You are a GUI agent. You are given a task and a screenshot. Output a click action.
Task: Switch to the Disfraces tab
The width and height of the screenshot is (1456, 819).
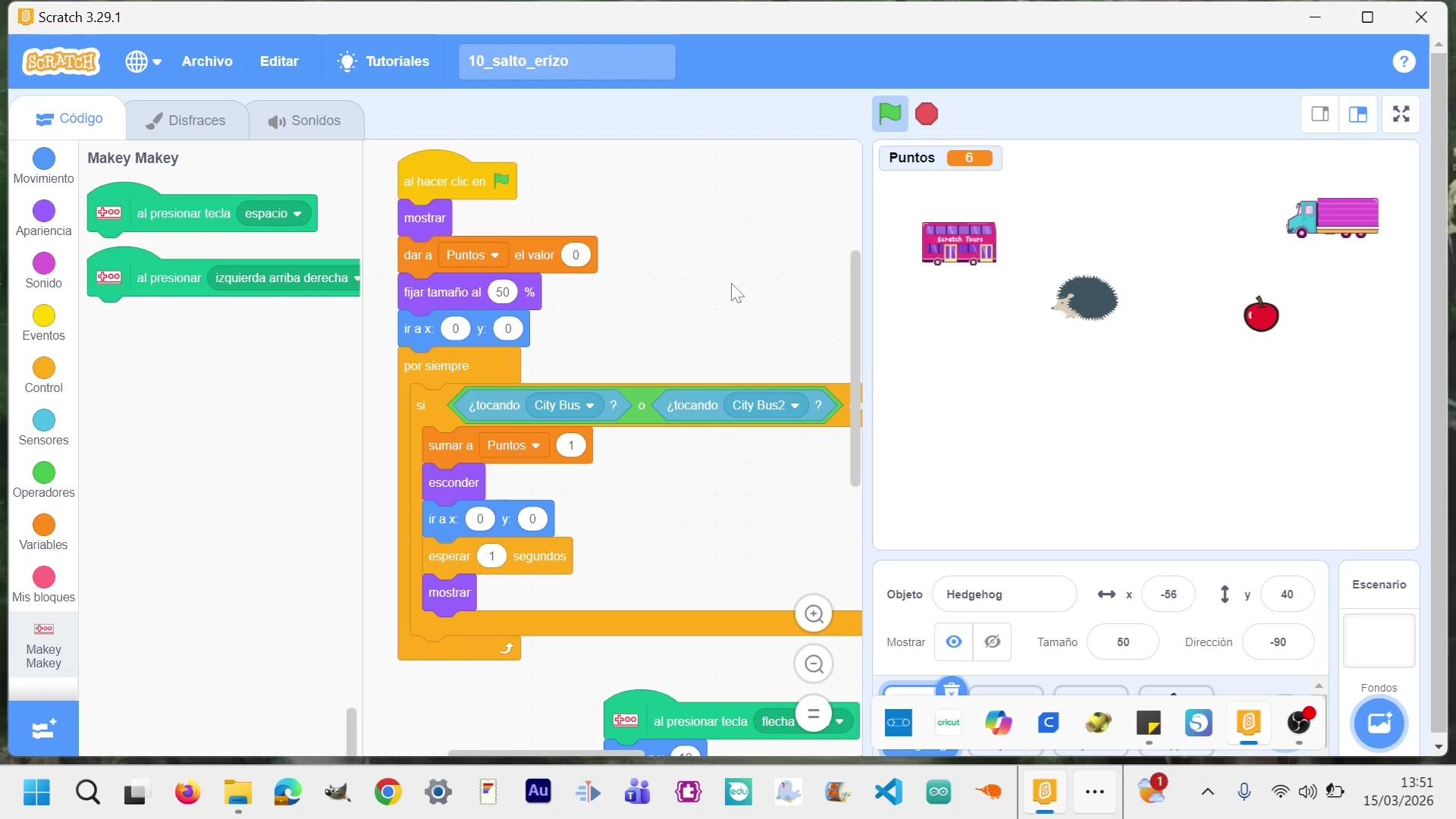point(187,121)
